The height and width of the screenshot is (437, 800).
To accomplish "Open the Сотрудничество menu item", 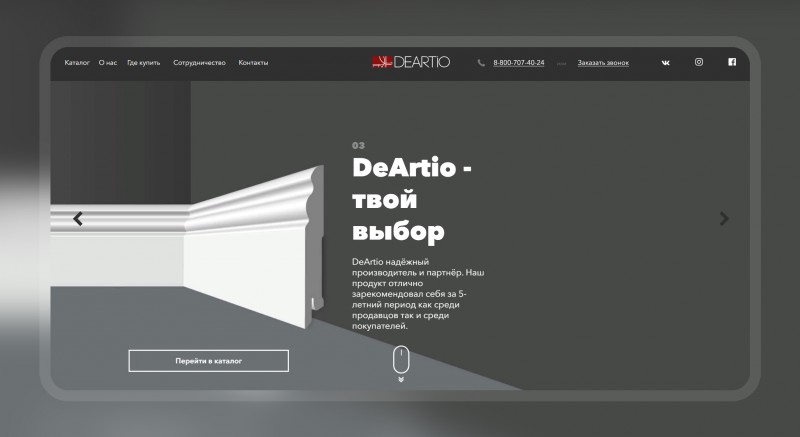I will (199, 63).
